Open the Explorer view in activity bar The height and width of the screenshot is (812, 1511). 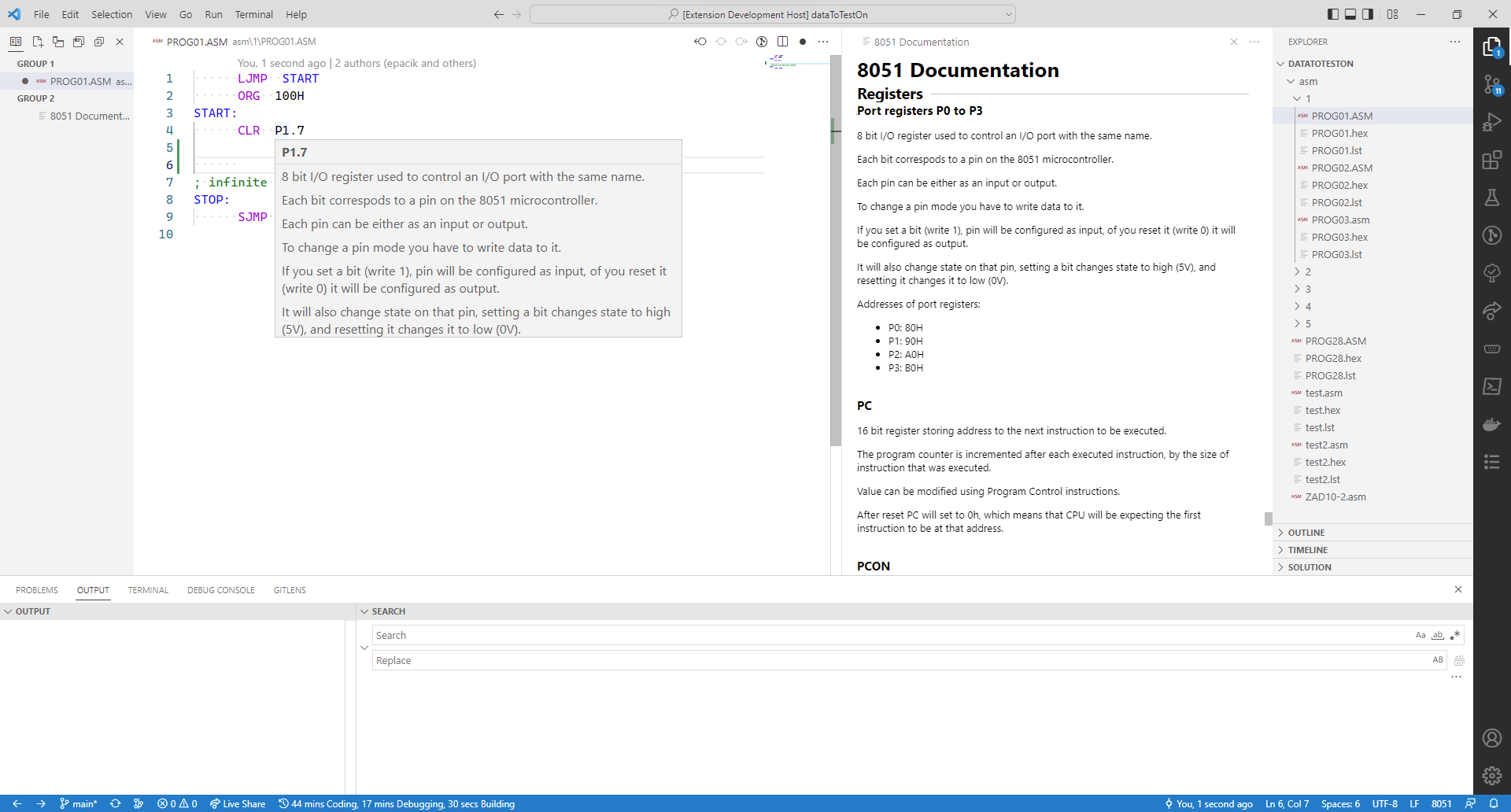click(x=1492, y=47)
